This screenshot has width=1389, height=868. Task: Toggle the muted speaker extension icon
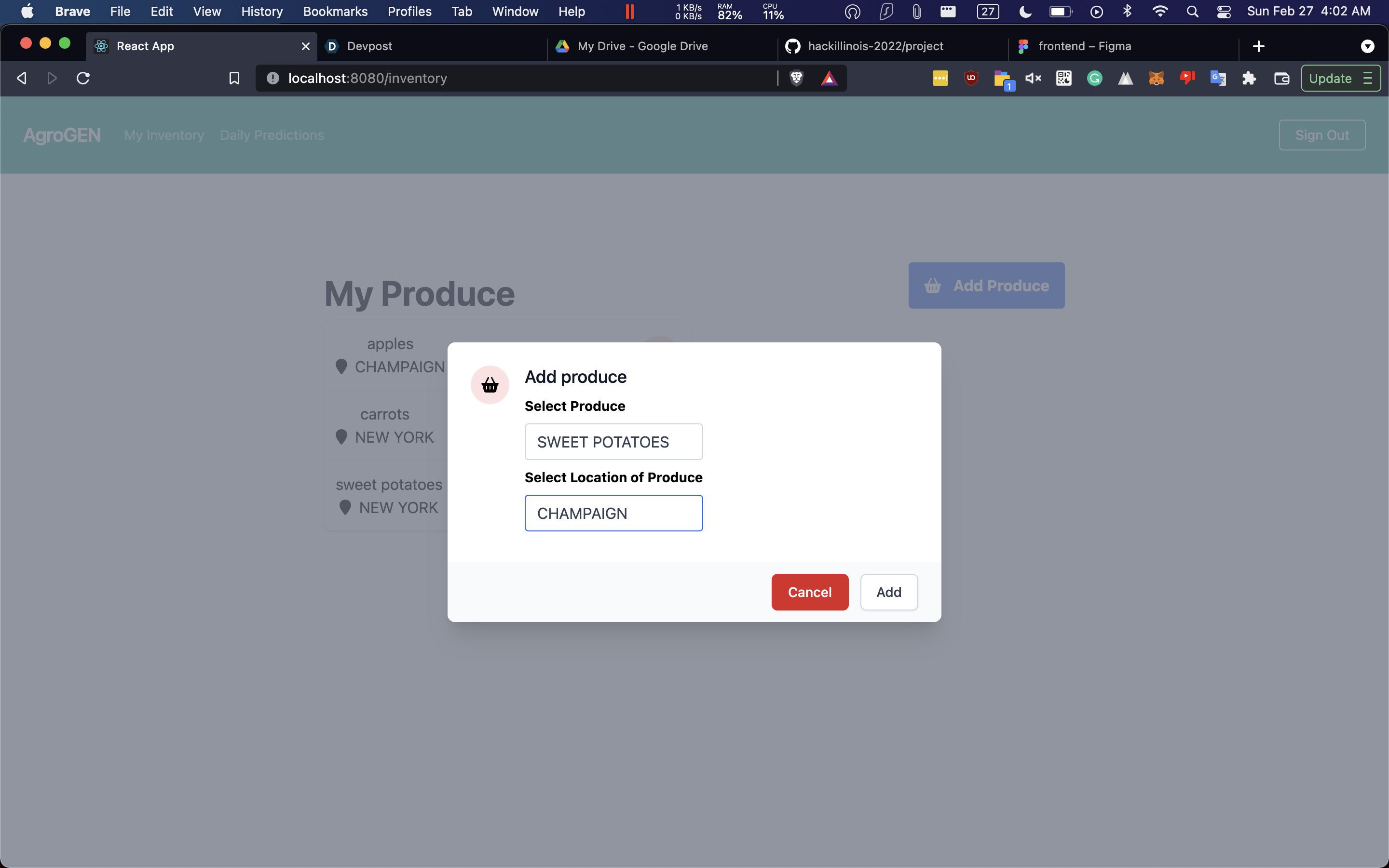coord(1033,78)
